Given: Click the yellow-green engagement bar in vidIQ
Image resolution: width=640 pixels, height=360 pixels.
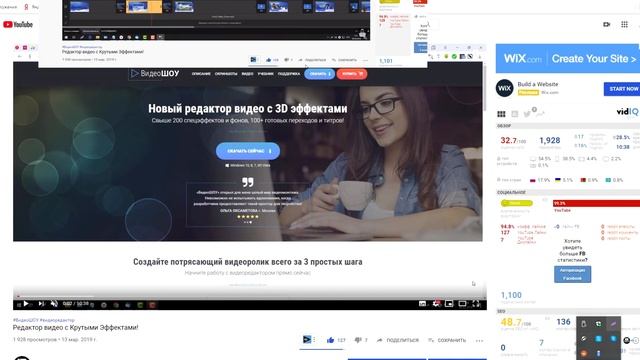Looking at the screenshot, I should (x=517, y=203).
